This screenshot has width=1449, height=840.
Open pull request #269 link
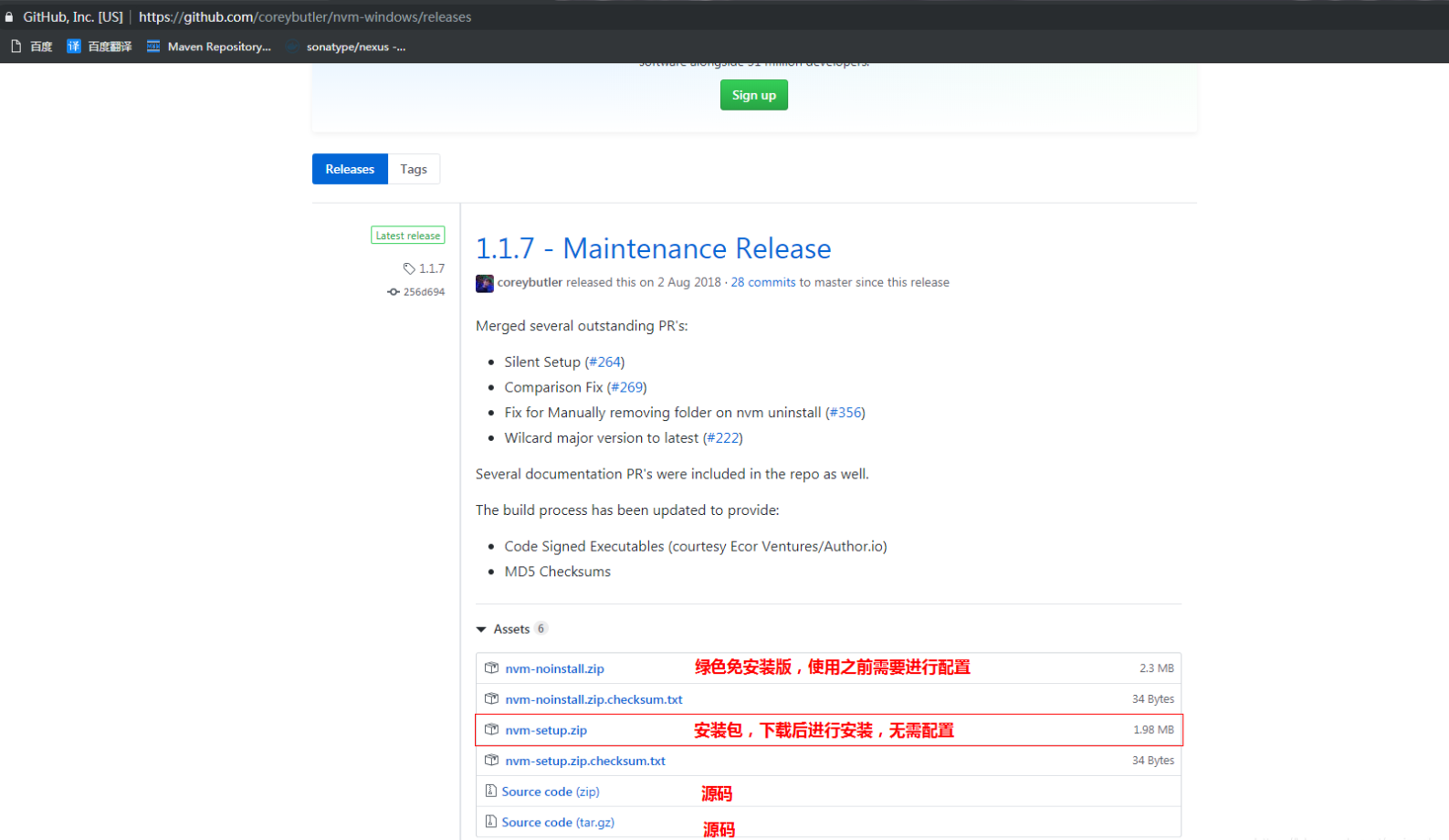tap(627, 387)
